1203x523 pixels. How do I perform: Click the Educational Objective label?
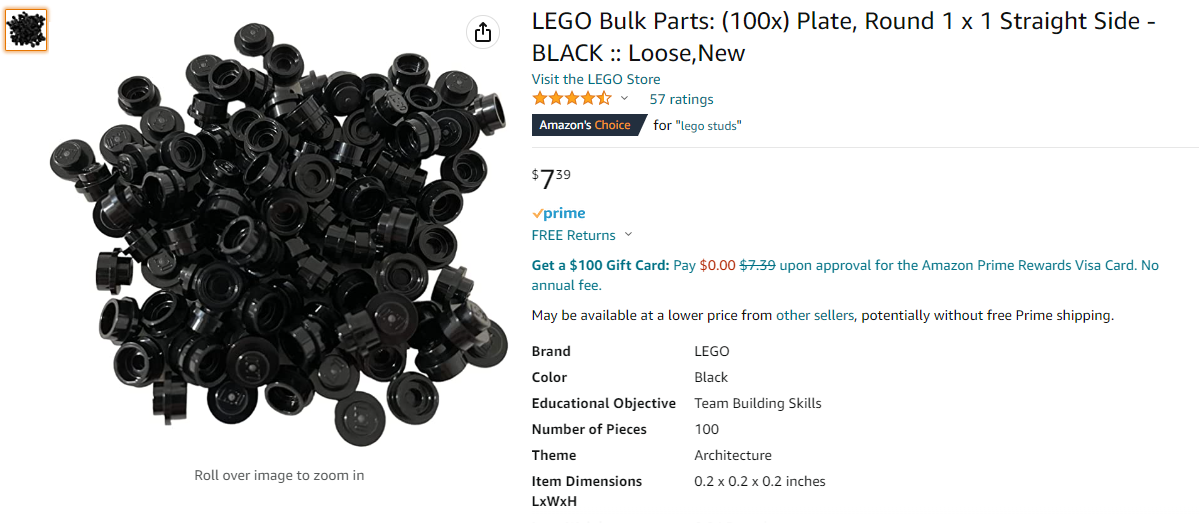click(x=604, y=403)
